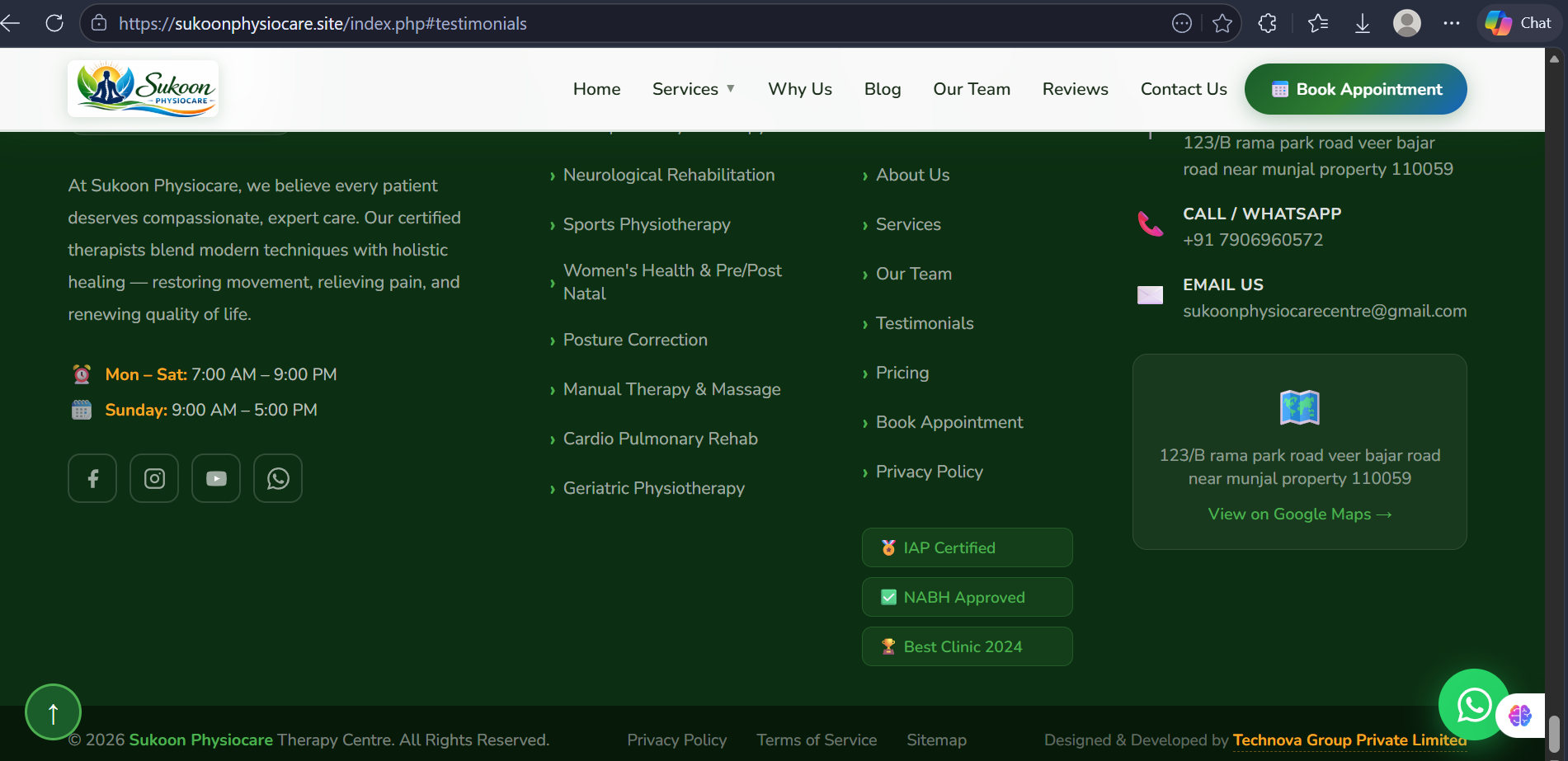Open View on Google Maps link
The width and height of the screenshot is (1568, 761).
(x=1299, y=514)
